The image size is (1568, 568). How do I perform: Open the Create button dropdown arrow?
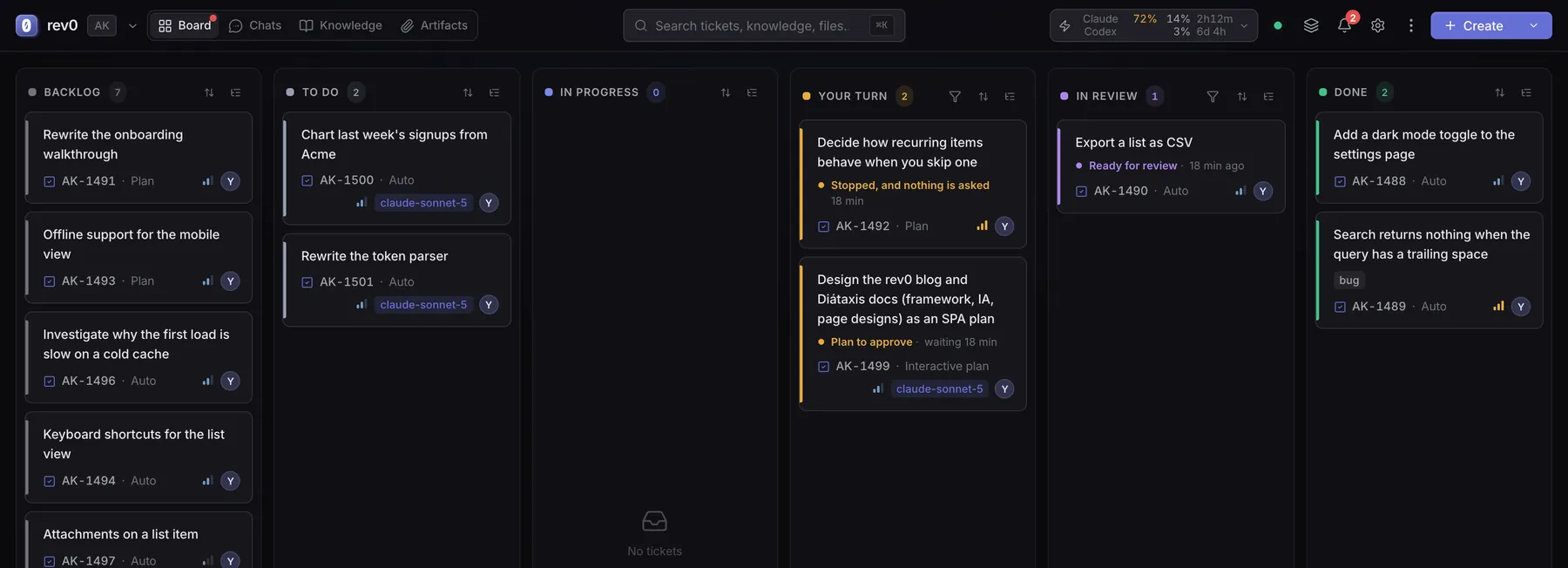pyautogui.click(x=1534, y=25)
